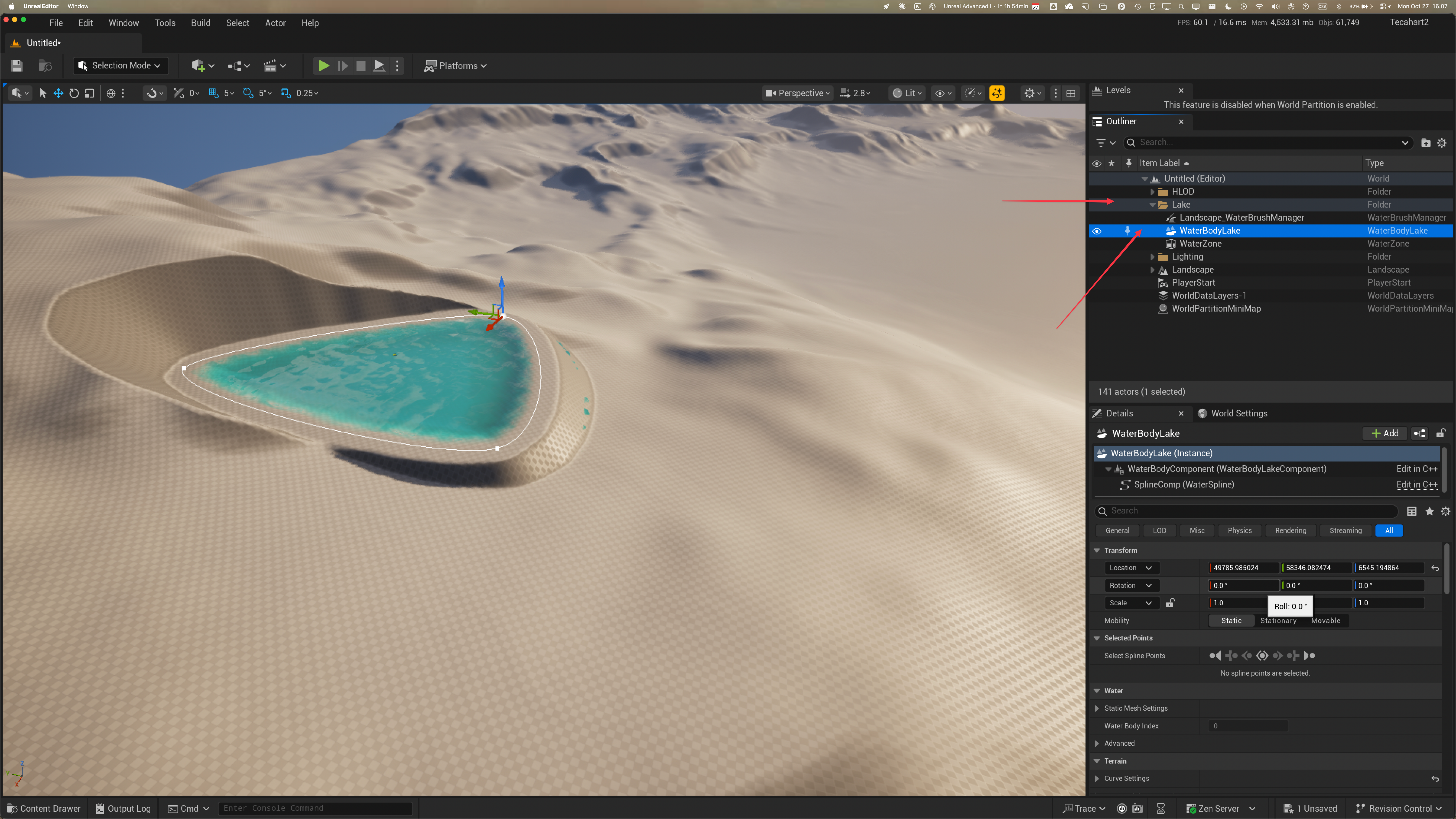
Task: Open the Perspective viewport type dropdown
Action: point(798,93)
